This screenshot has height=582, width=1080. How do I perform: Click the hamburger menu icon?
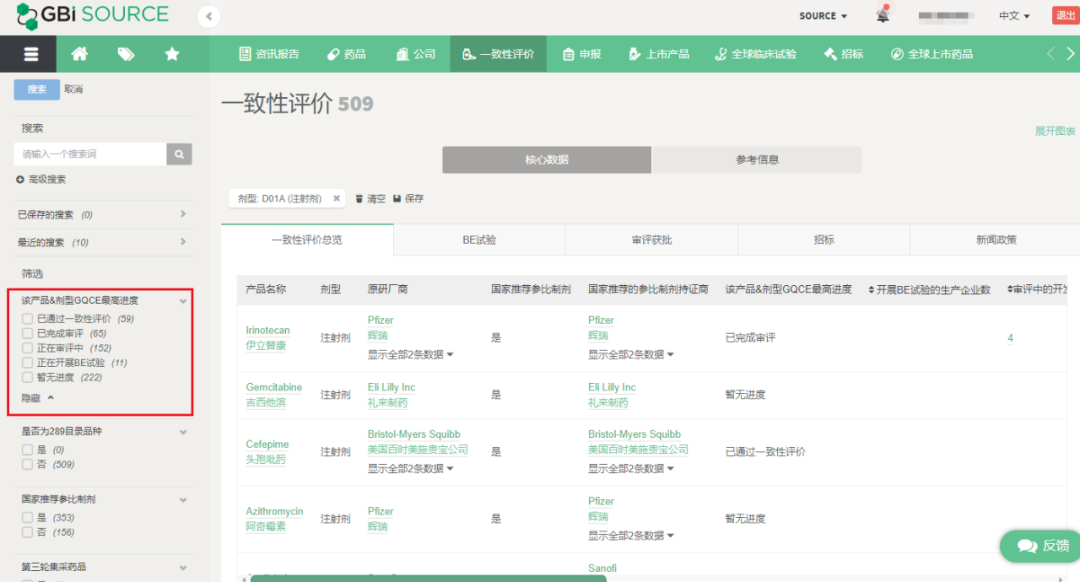(x=31, y=54)
